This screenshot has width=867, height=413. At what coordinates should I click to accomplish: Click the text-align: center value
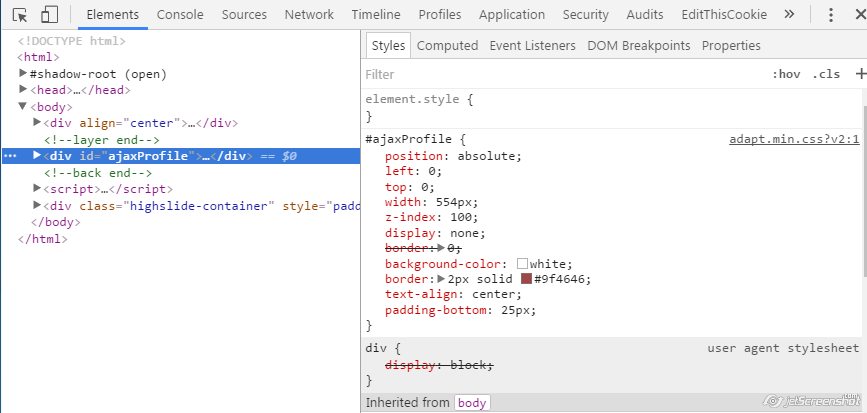pyautogui.click(x=494, y=294)
